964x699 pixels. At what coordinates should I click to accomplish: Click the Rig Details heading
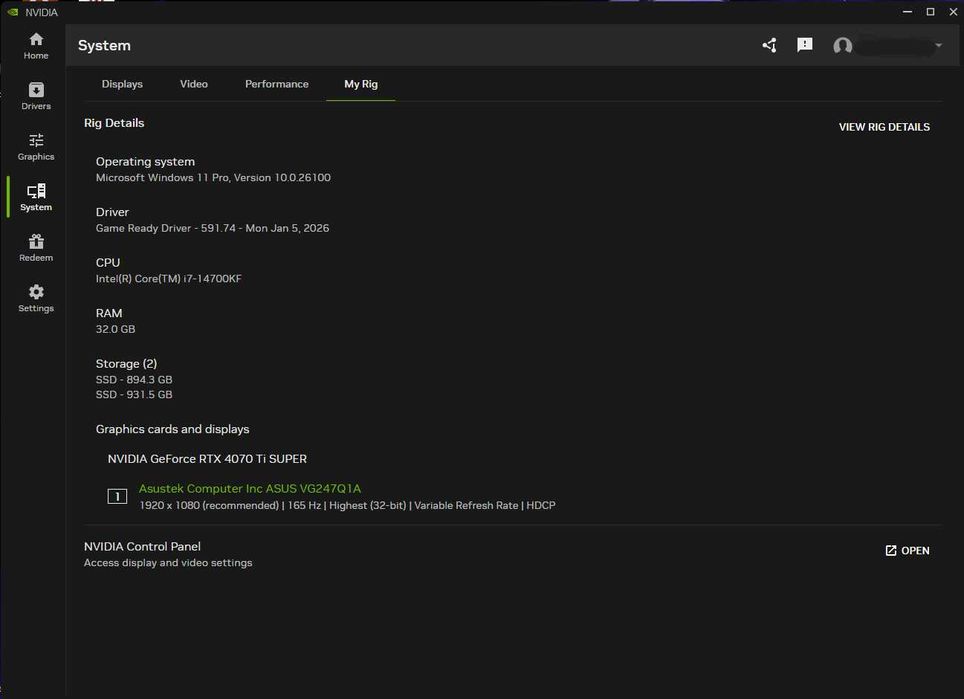(114, 122)
